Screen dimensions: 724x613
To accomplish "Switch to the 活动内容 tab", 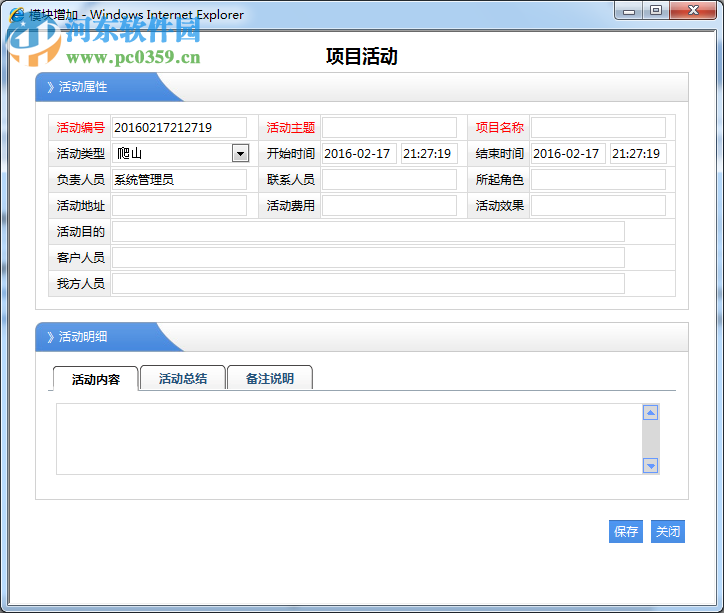I will tap(96, 379).
